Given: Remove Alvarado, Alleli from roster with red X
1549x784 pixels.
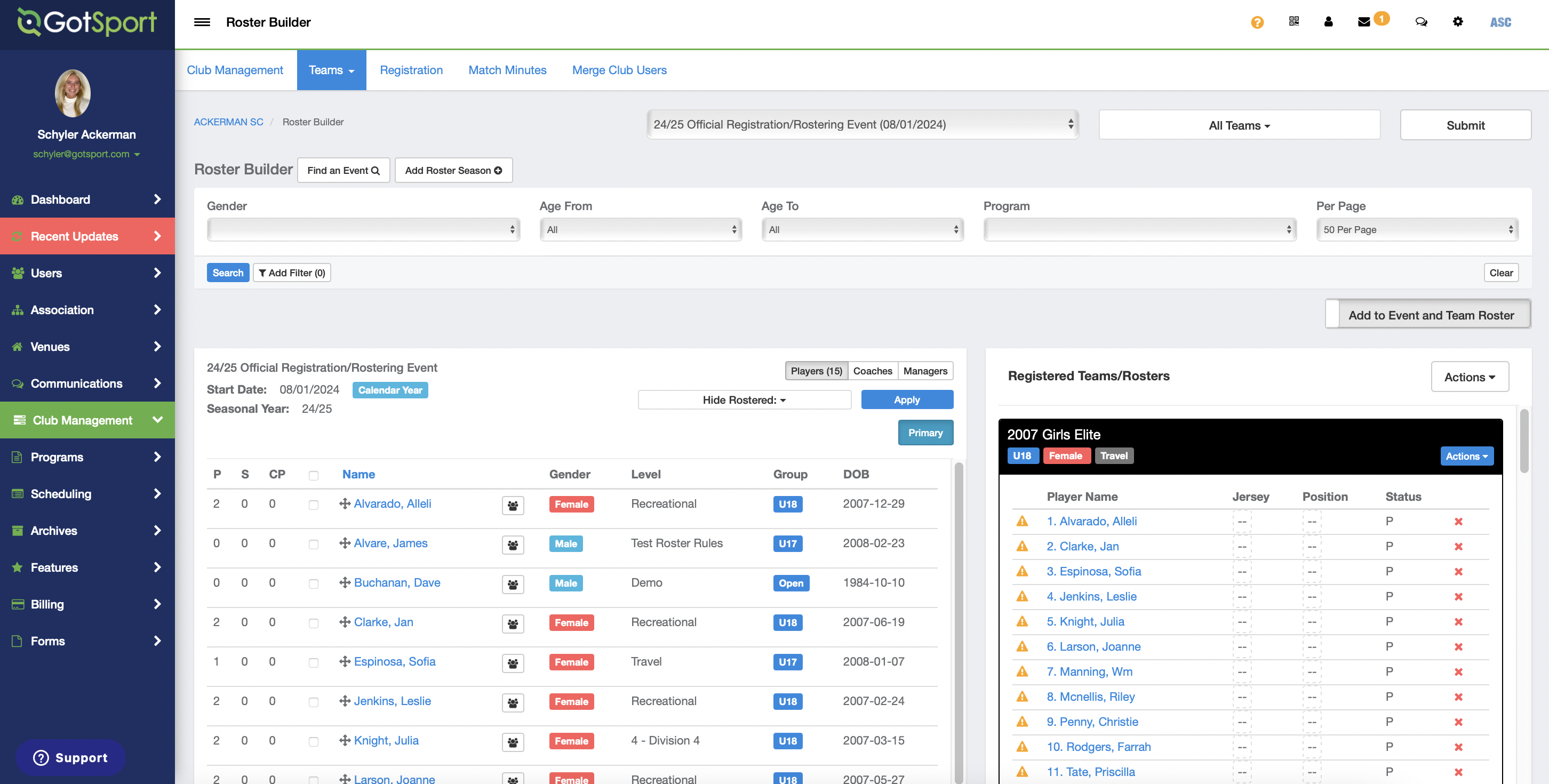Looking at the screenshot, I should point(1458,521).
